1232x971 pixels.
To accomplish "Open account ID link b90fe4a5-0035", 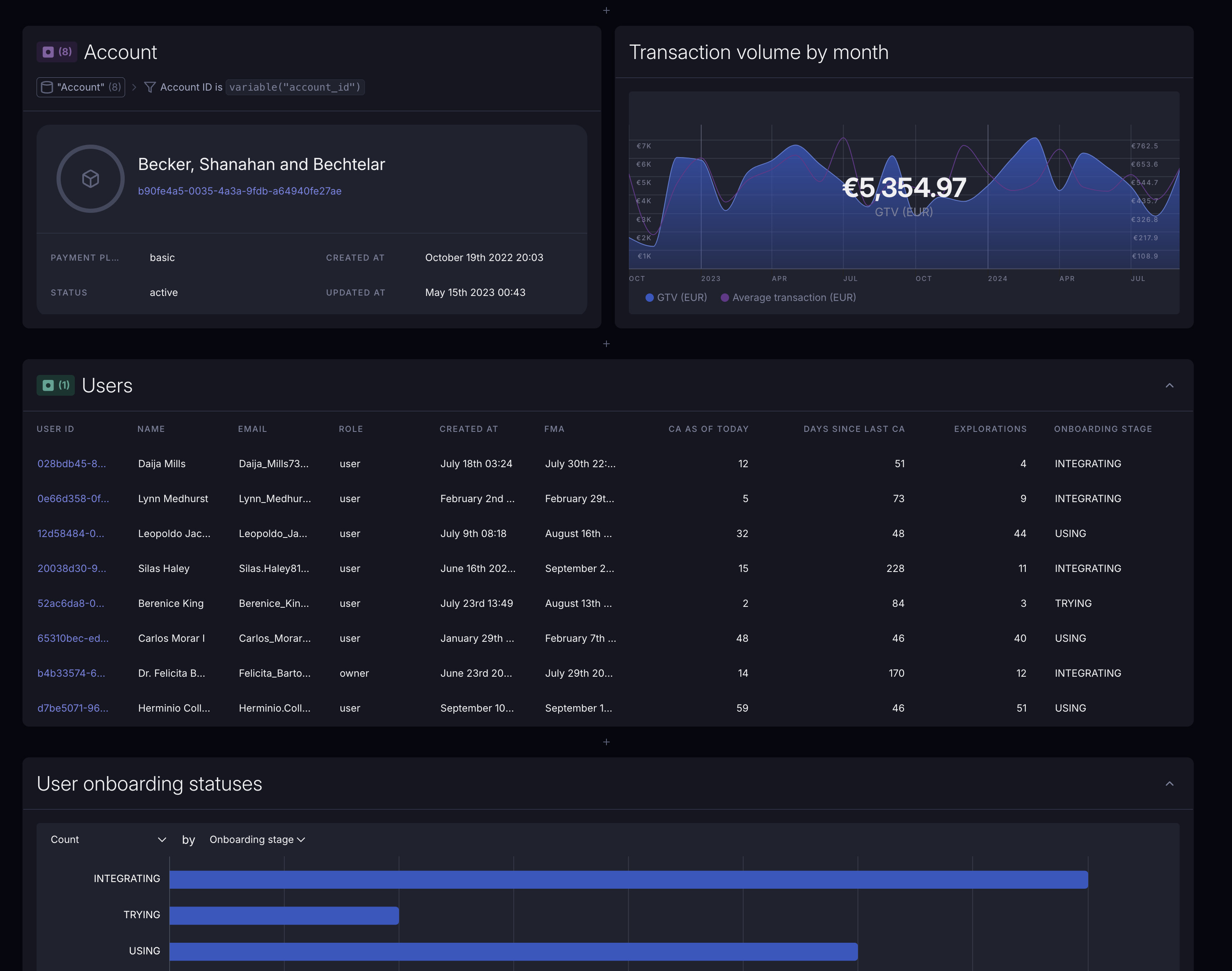I will pos(240,191).
